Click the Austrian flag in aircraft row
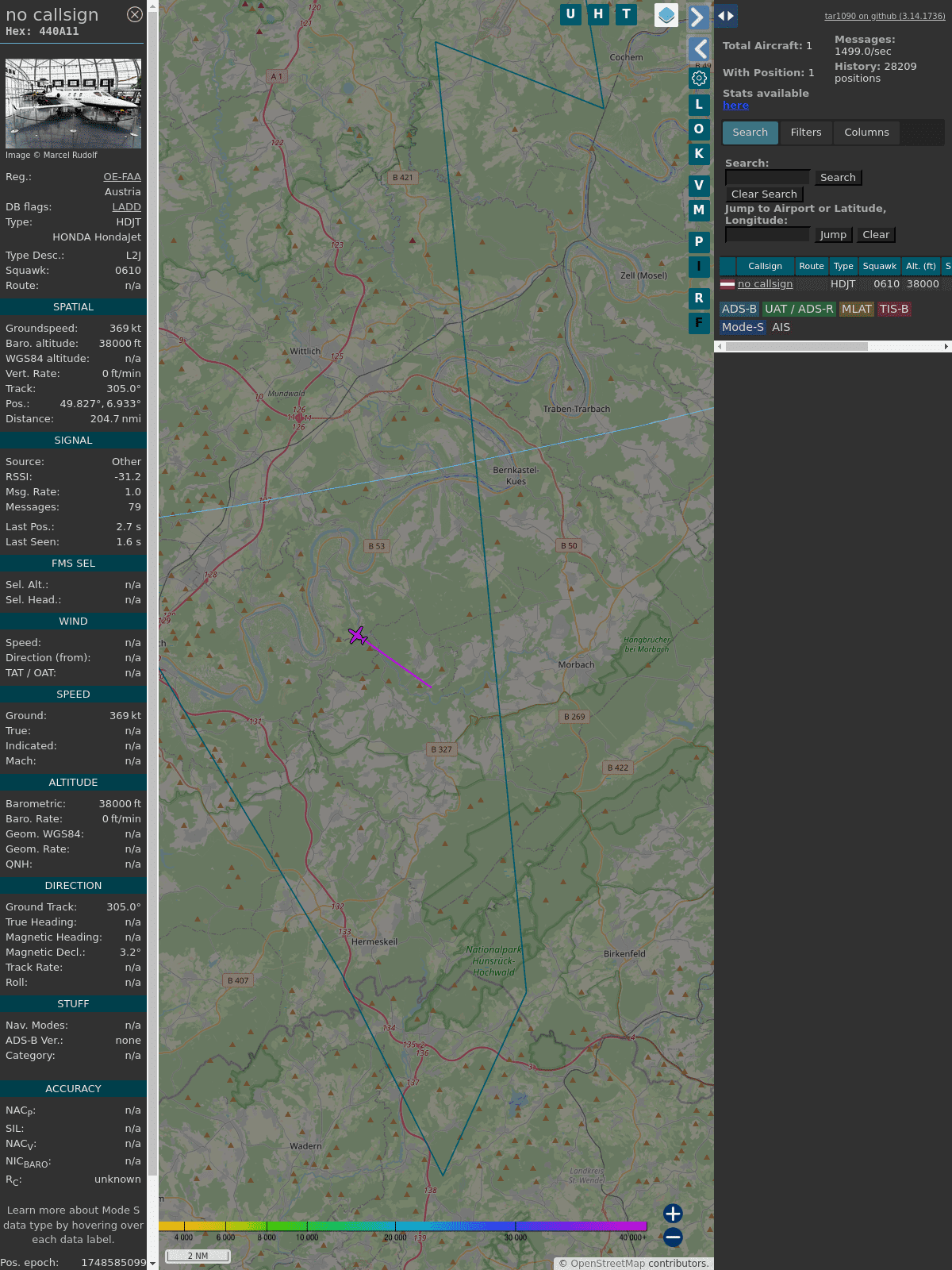This screenshot has height=1270, width=952. point(727,284)
